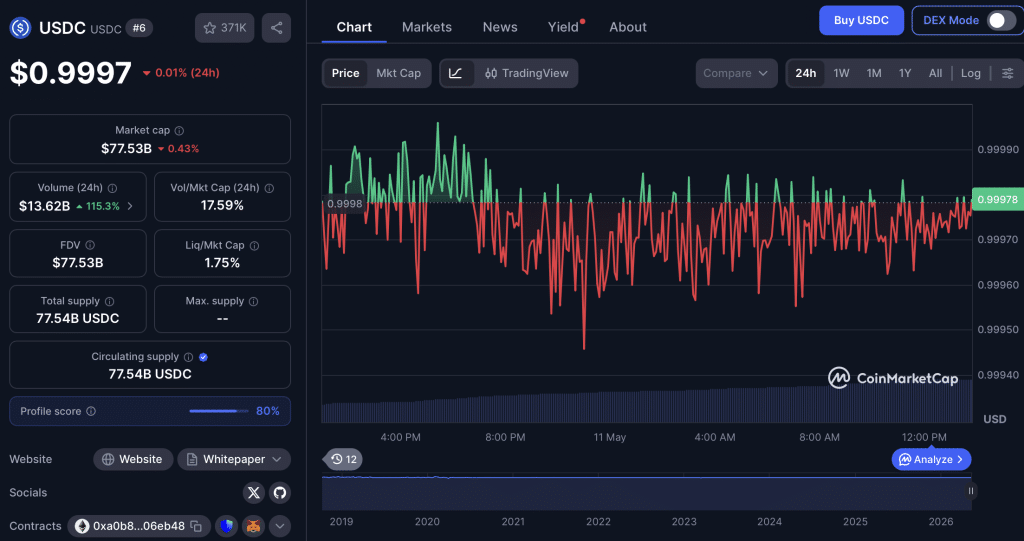Open the Yield tab

563,27
